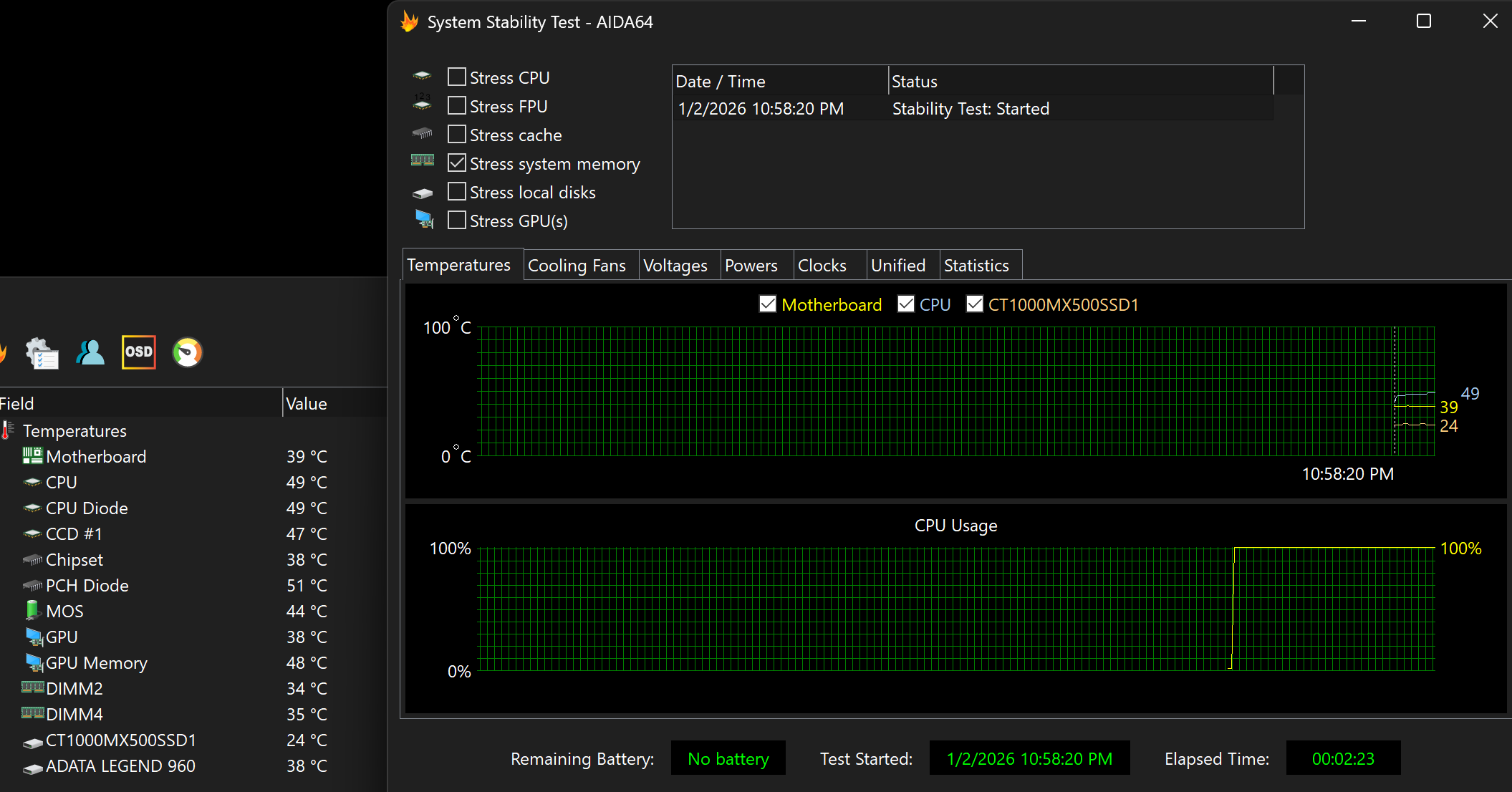Click the memory module icon beside Stress system memory
This screenshot has width=1512, height=792.
[423, 160]
